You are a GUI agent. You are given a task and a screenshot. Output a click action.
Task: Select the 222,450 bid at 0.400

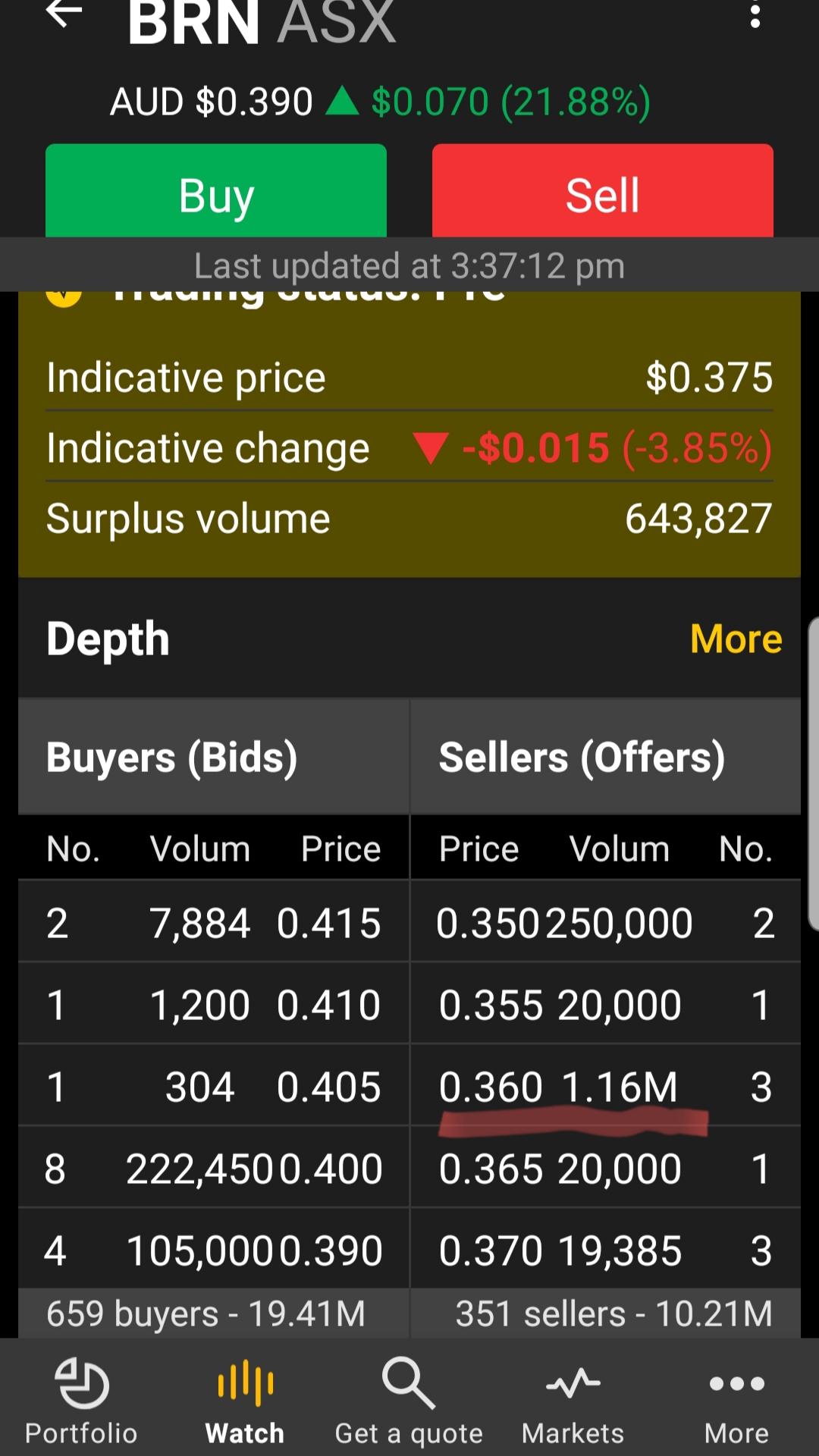[214, 1169]
